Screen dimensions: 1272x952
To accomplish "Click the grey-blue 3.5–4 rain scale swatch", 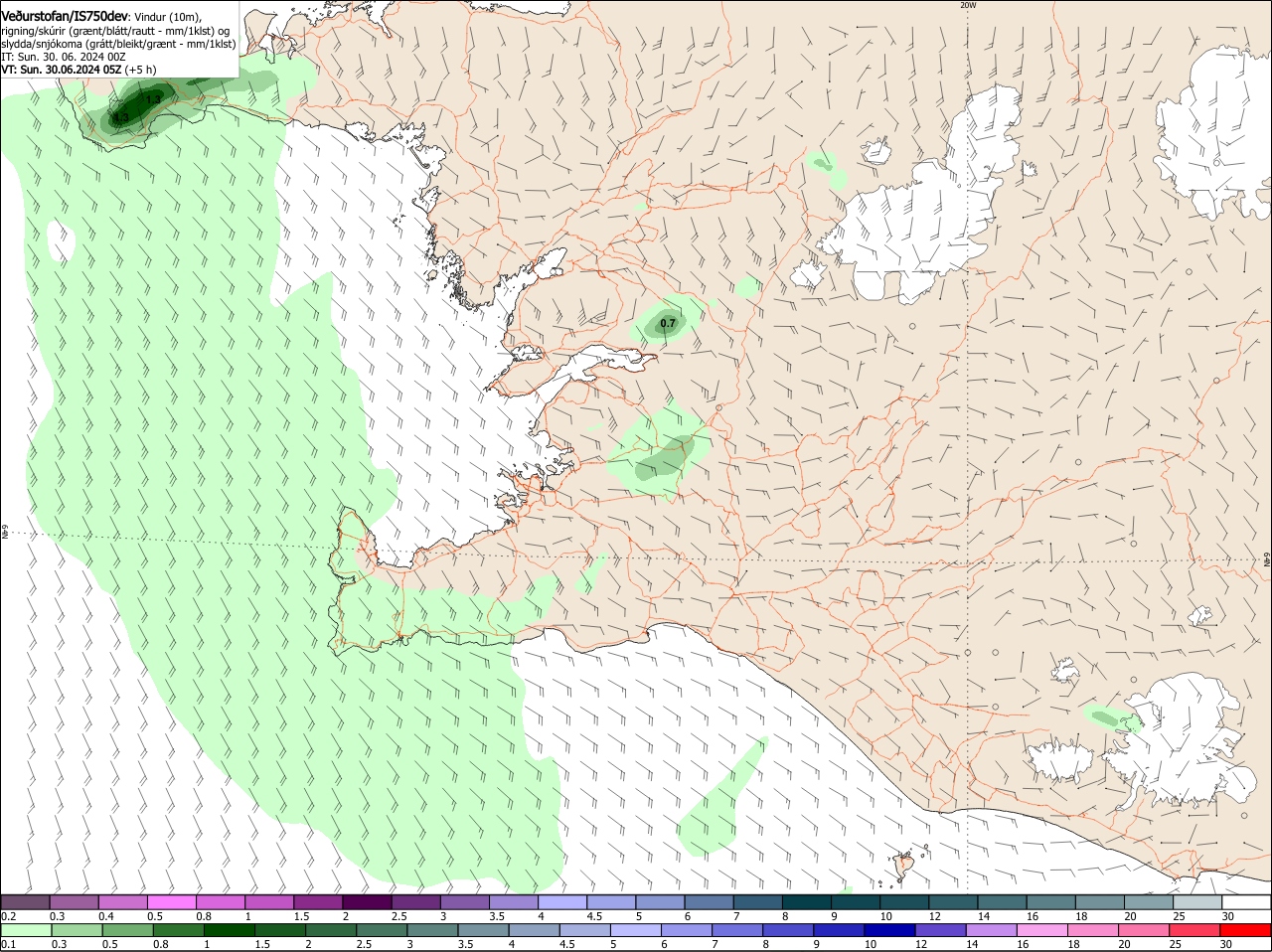I will point(483,930).
